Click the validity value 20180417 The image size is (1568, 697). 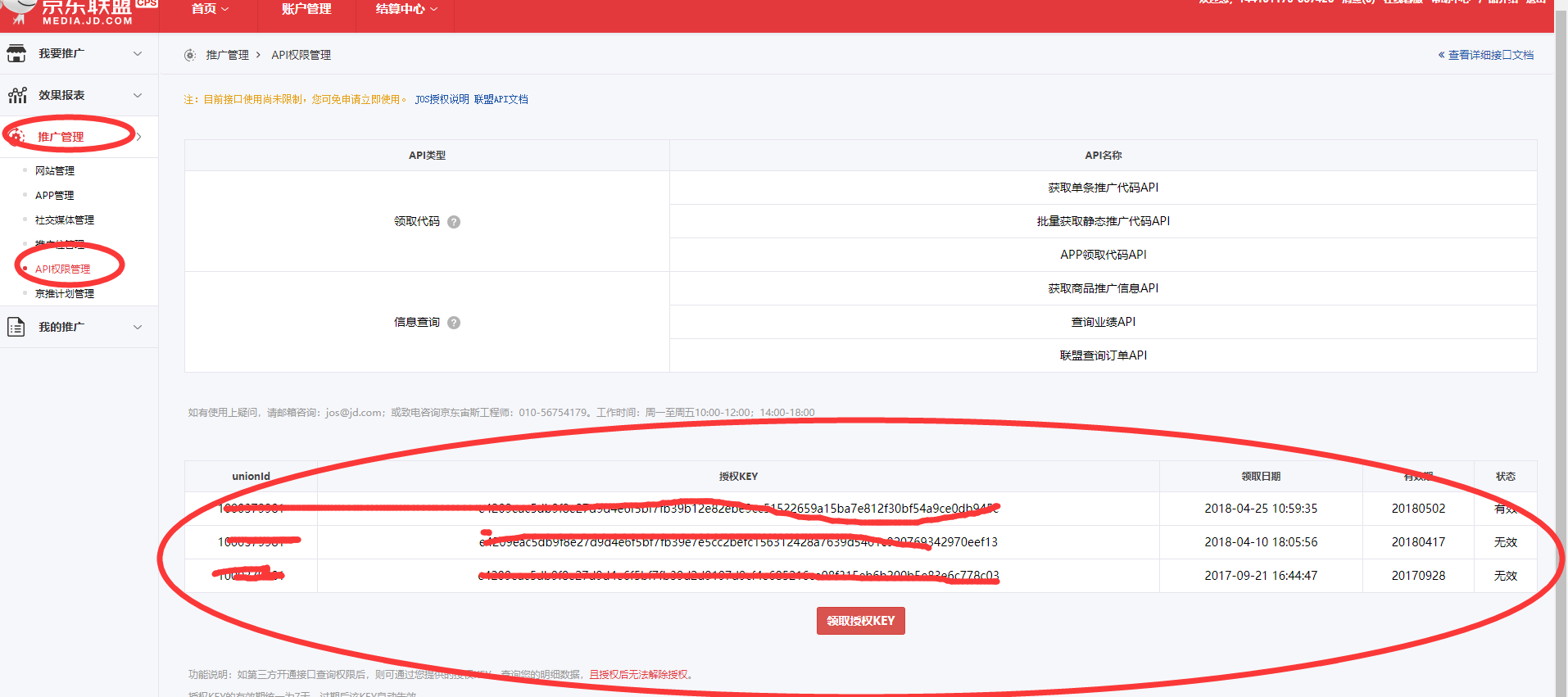1418,542
